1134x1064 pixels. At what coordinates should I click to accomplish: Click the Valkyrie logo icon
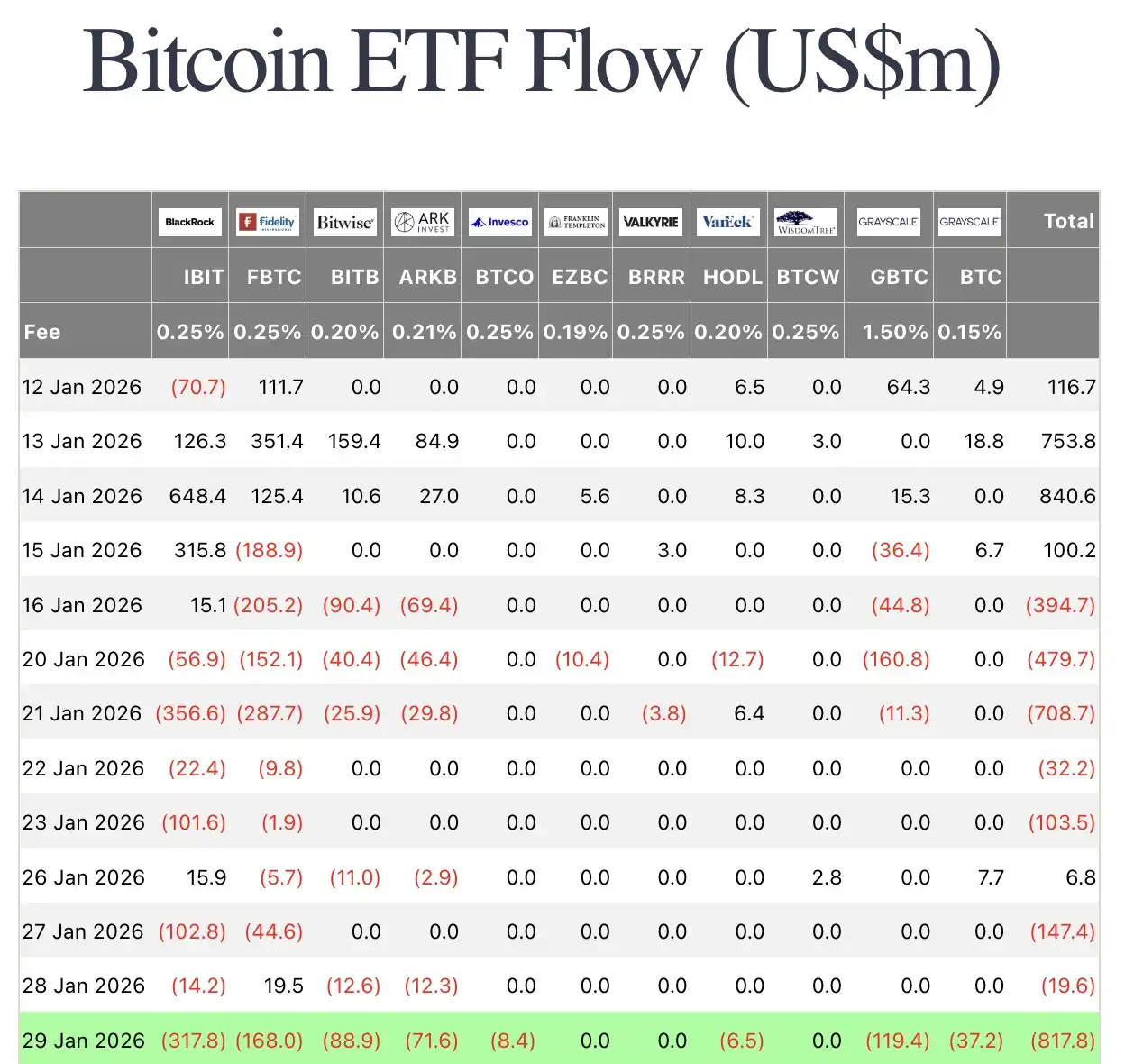651,222
